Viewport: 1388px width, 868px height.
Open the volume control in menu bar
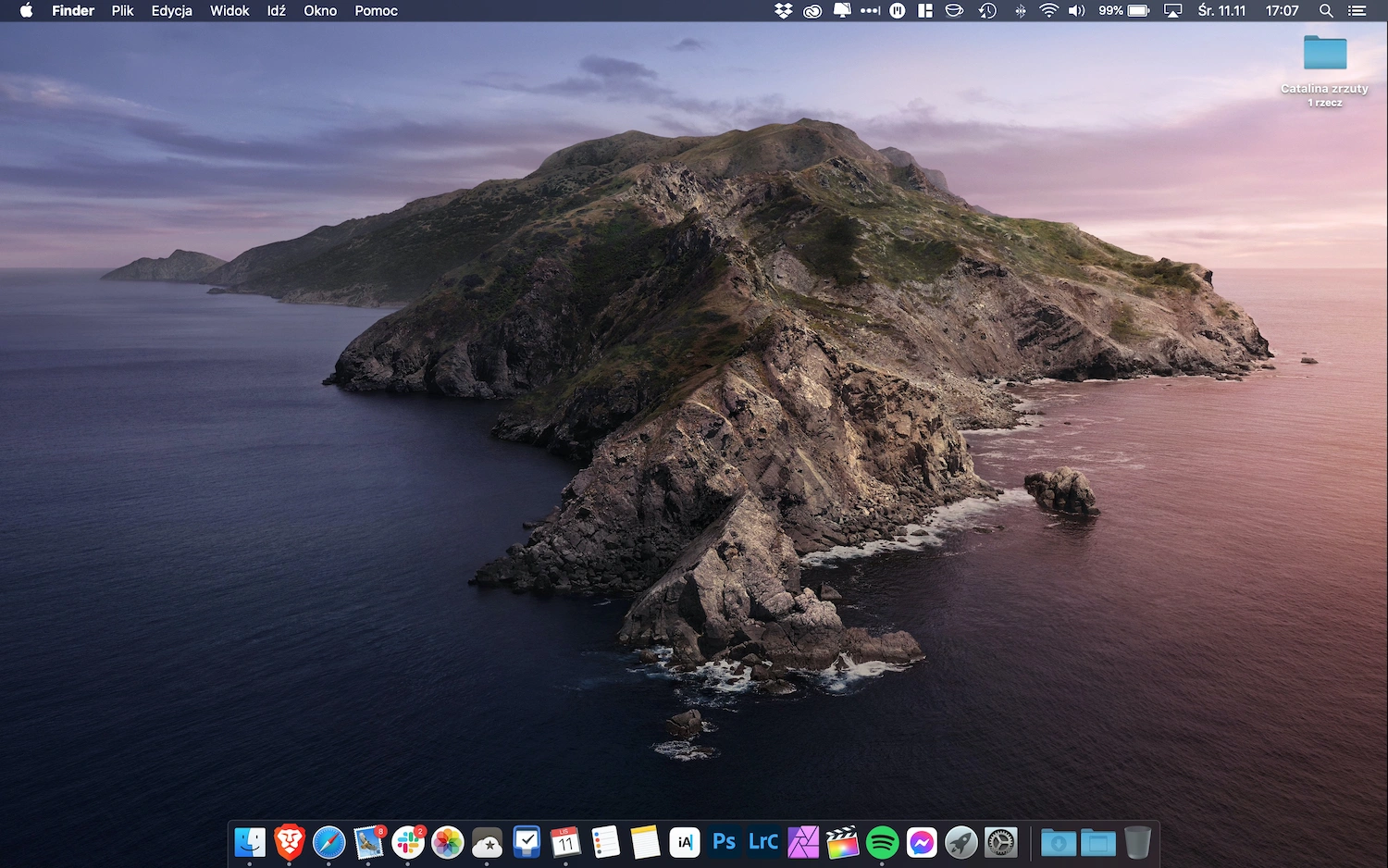(x=1076, y=11)
